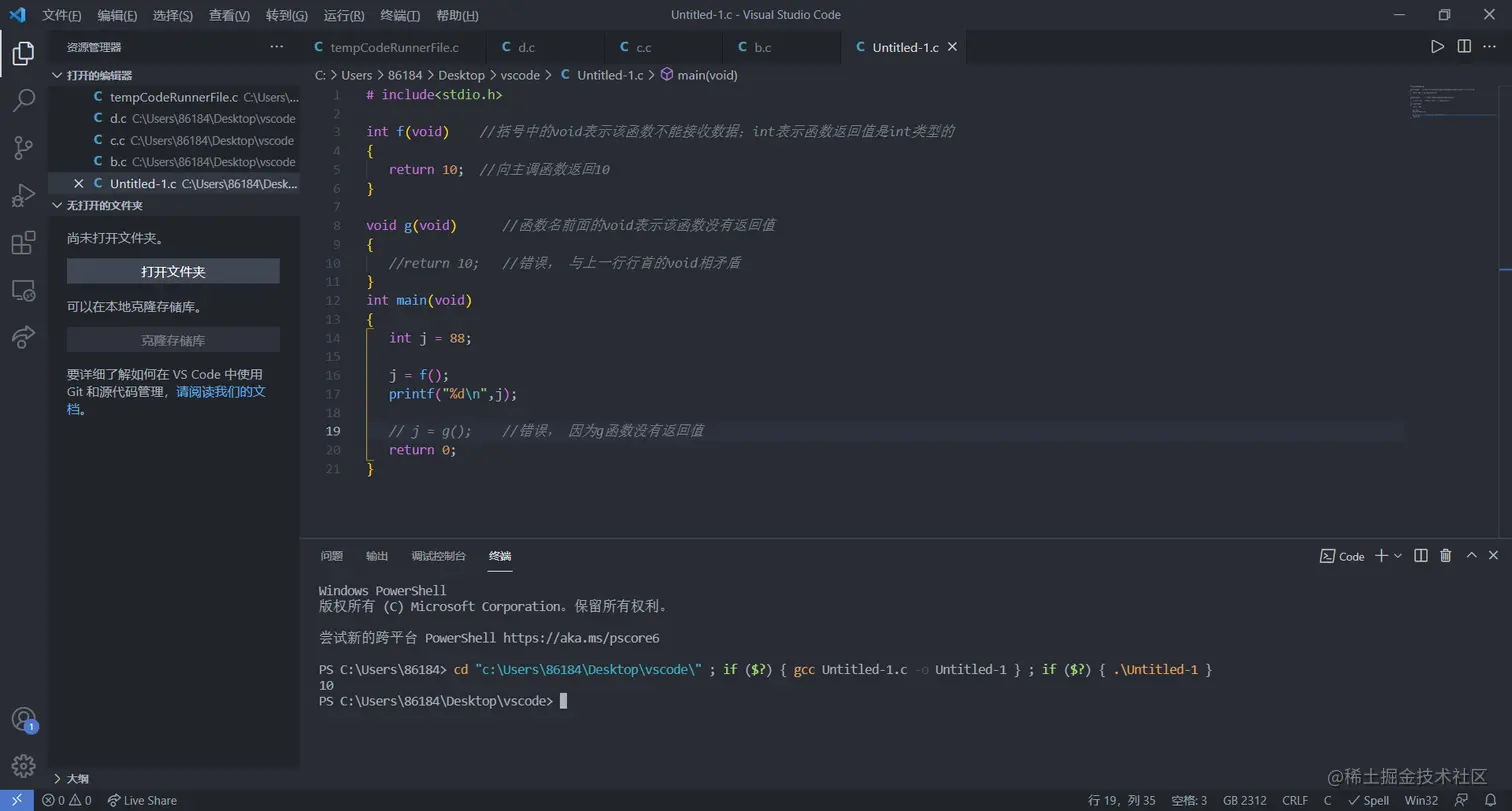The width and height of the screenshot is (1512, 811).
Task: Maximize the panel with up chevron
Action: tap(1471, 556)
